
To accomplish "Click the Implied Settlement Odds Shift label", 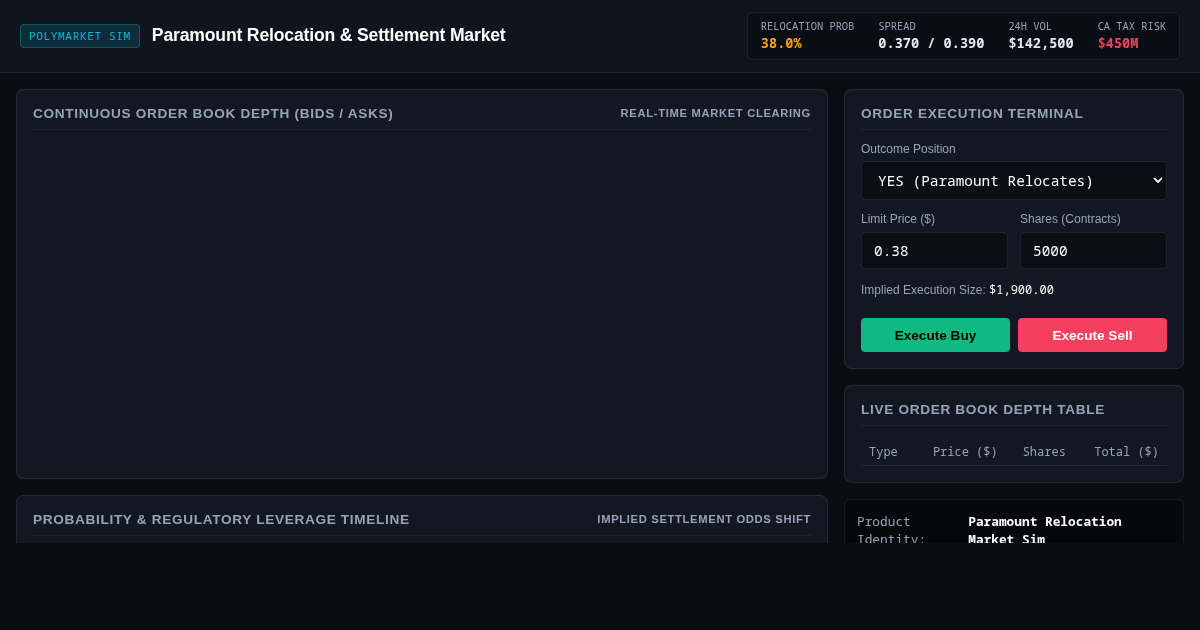I will (x=704, y=519).
